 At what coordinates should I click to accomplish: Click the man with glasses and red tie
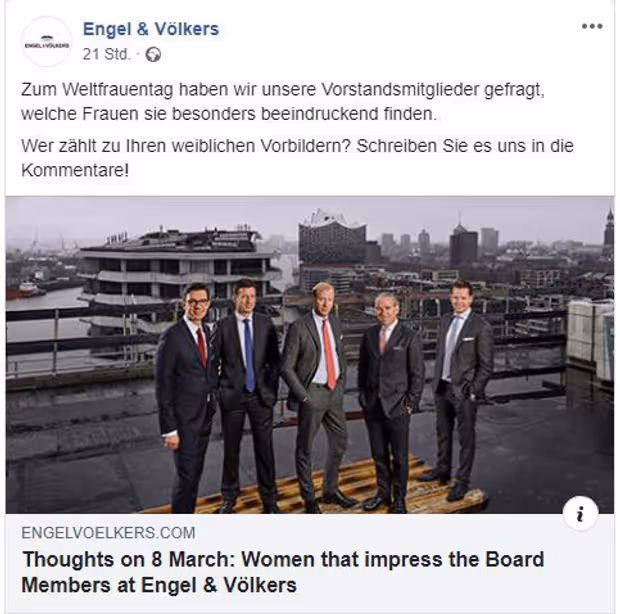[186, 397]
